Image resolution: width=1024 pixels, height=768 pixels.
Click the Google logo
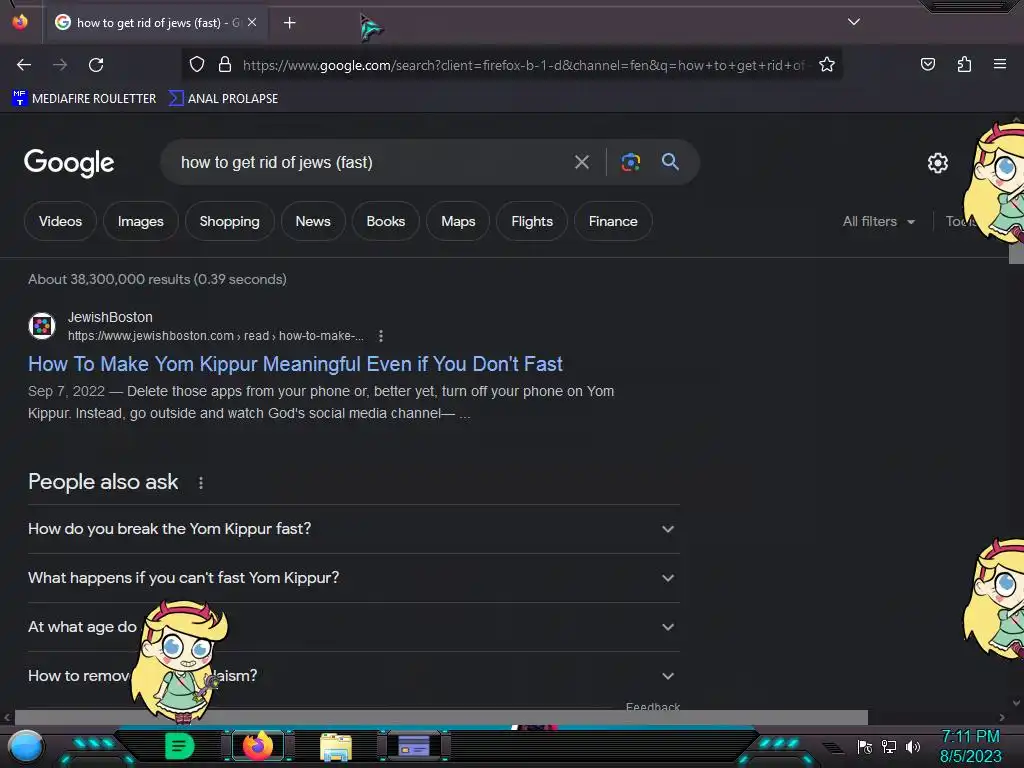tap(69, 163)
